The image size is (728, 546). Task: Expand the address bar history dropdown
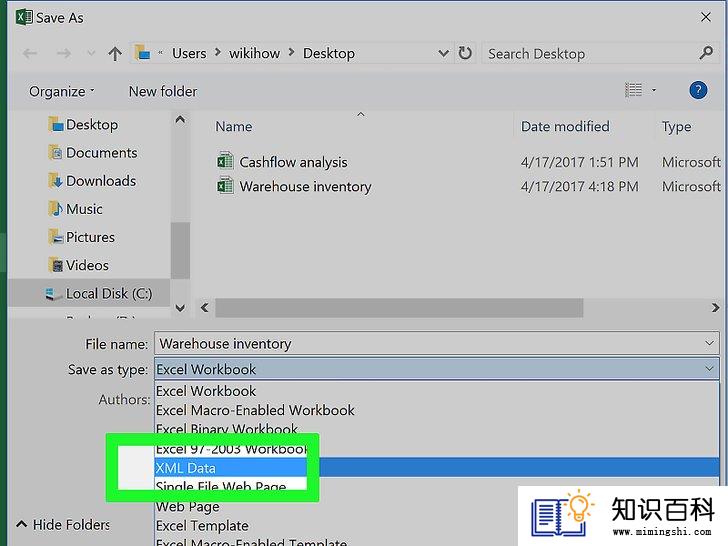click(443, 53)
